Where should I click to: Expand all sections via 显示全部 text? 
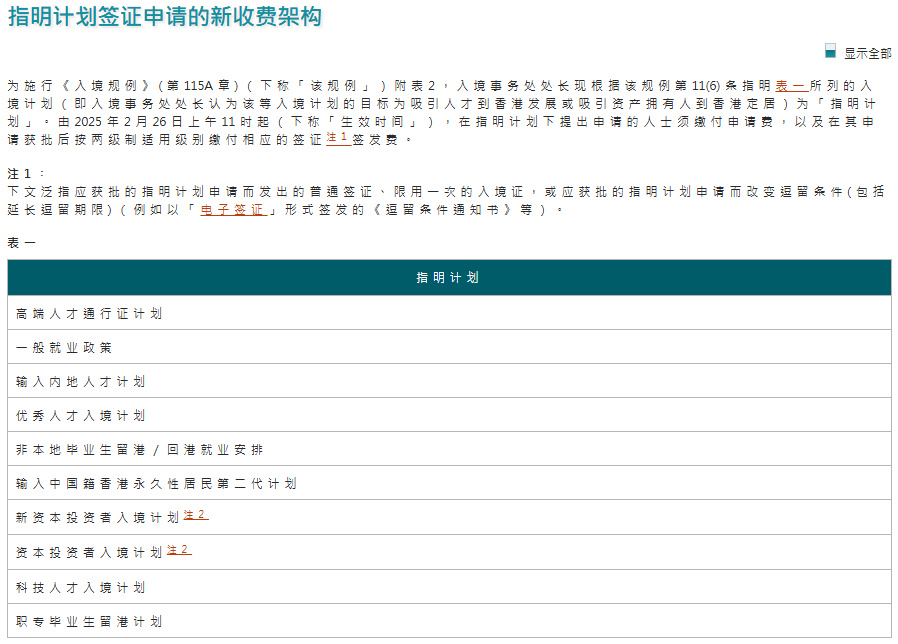click(x=867, y=53)
